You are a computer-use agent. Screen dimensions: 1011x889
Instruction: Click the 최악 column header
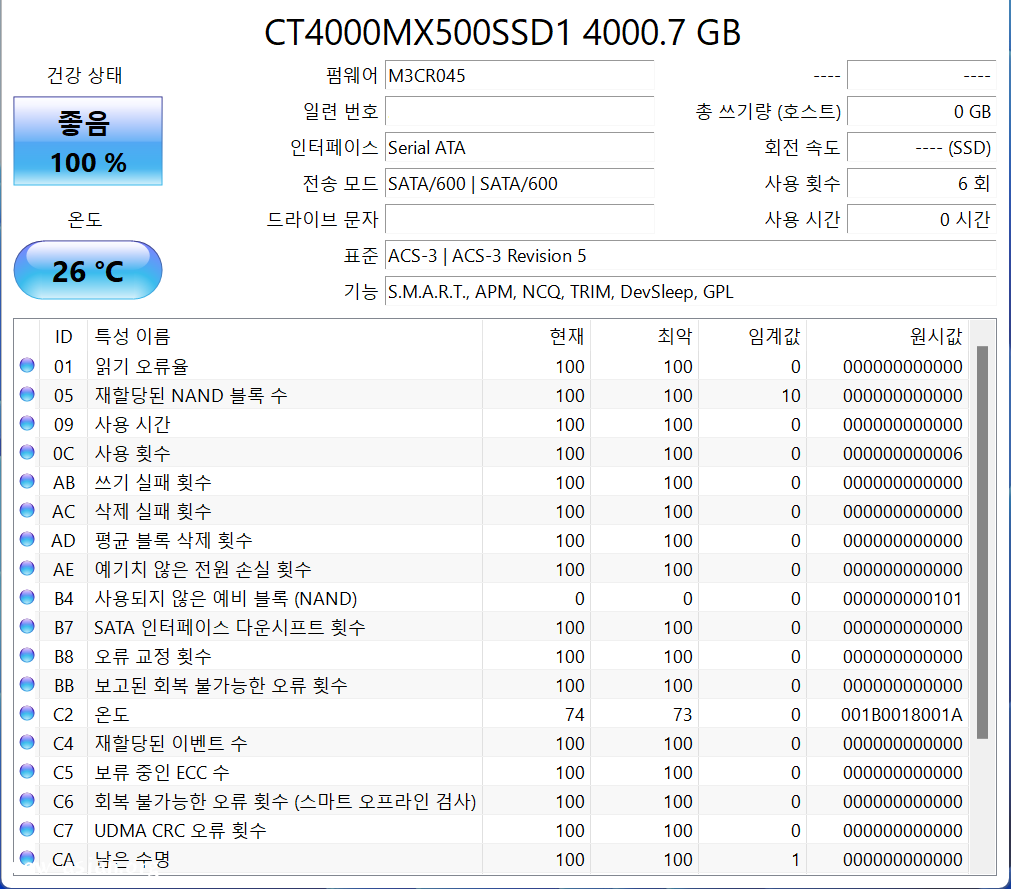(x=644, y=336)
